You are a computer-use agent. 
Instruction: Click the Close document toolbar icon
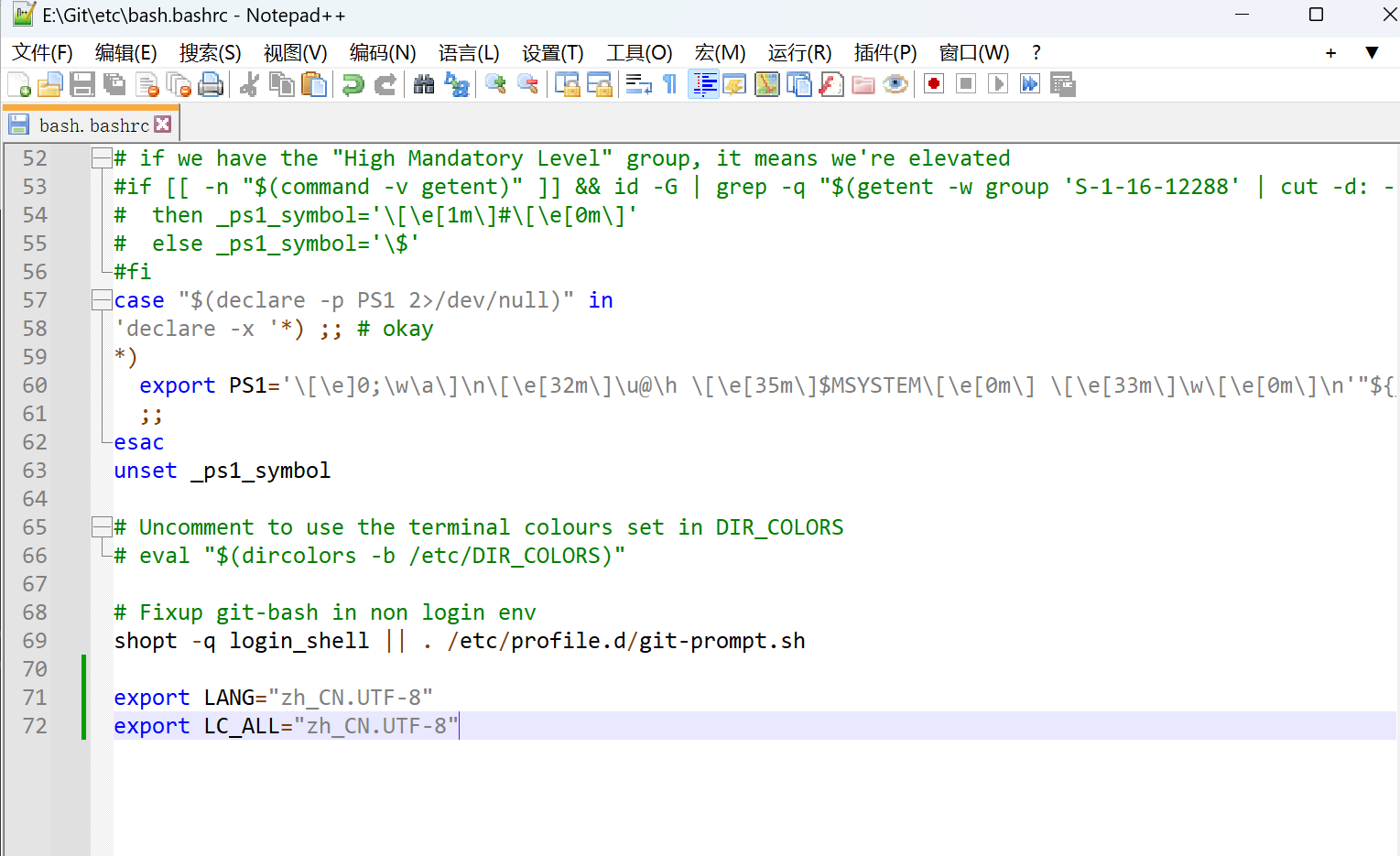click(147, 85)
